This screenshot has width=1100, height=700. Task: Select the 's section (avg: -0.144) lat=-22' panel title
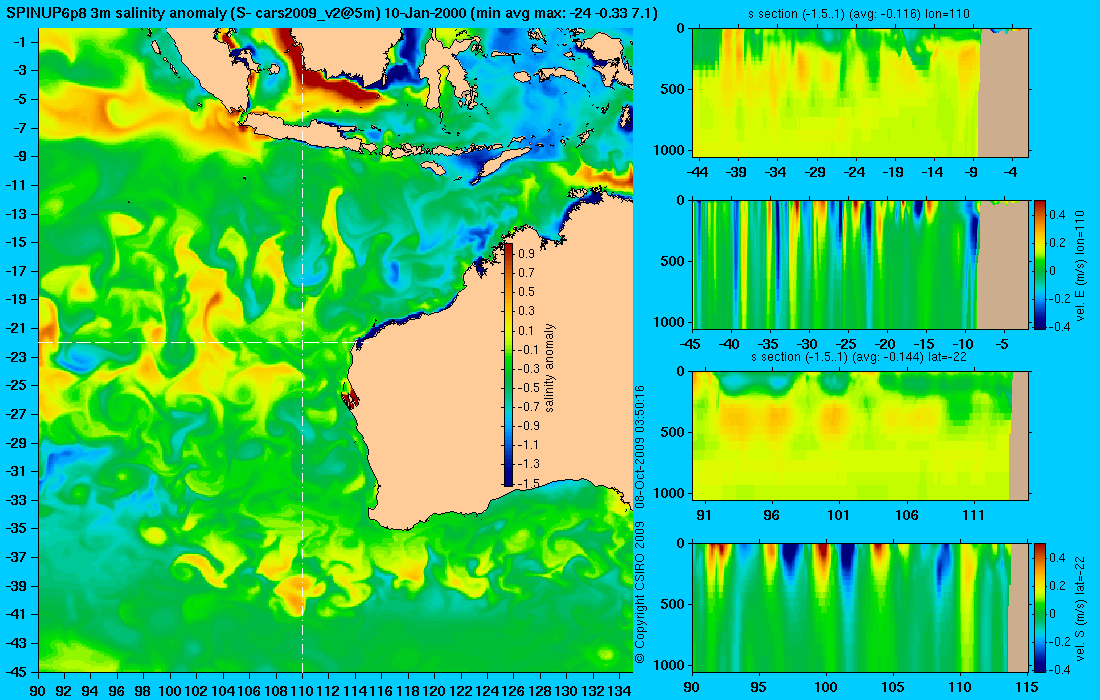coord(859,356)
